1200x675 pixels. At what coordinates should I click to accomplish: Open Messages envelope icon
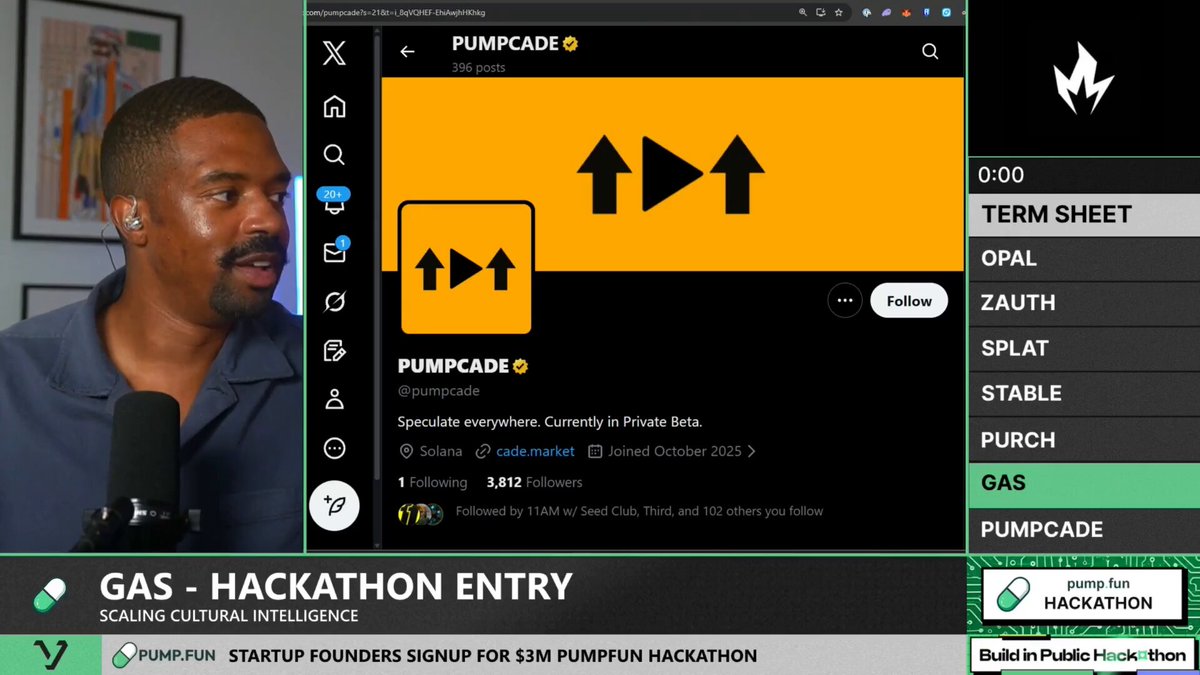coord(334,252)
